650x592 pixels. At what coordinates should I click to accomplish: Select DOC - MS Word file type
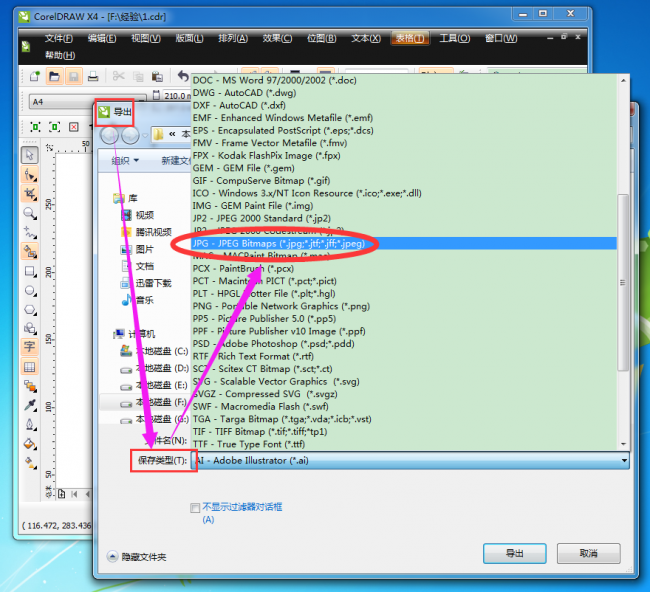click(404, 80)
